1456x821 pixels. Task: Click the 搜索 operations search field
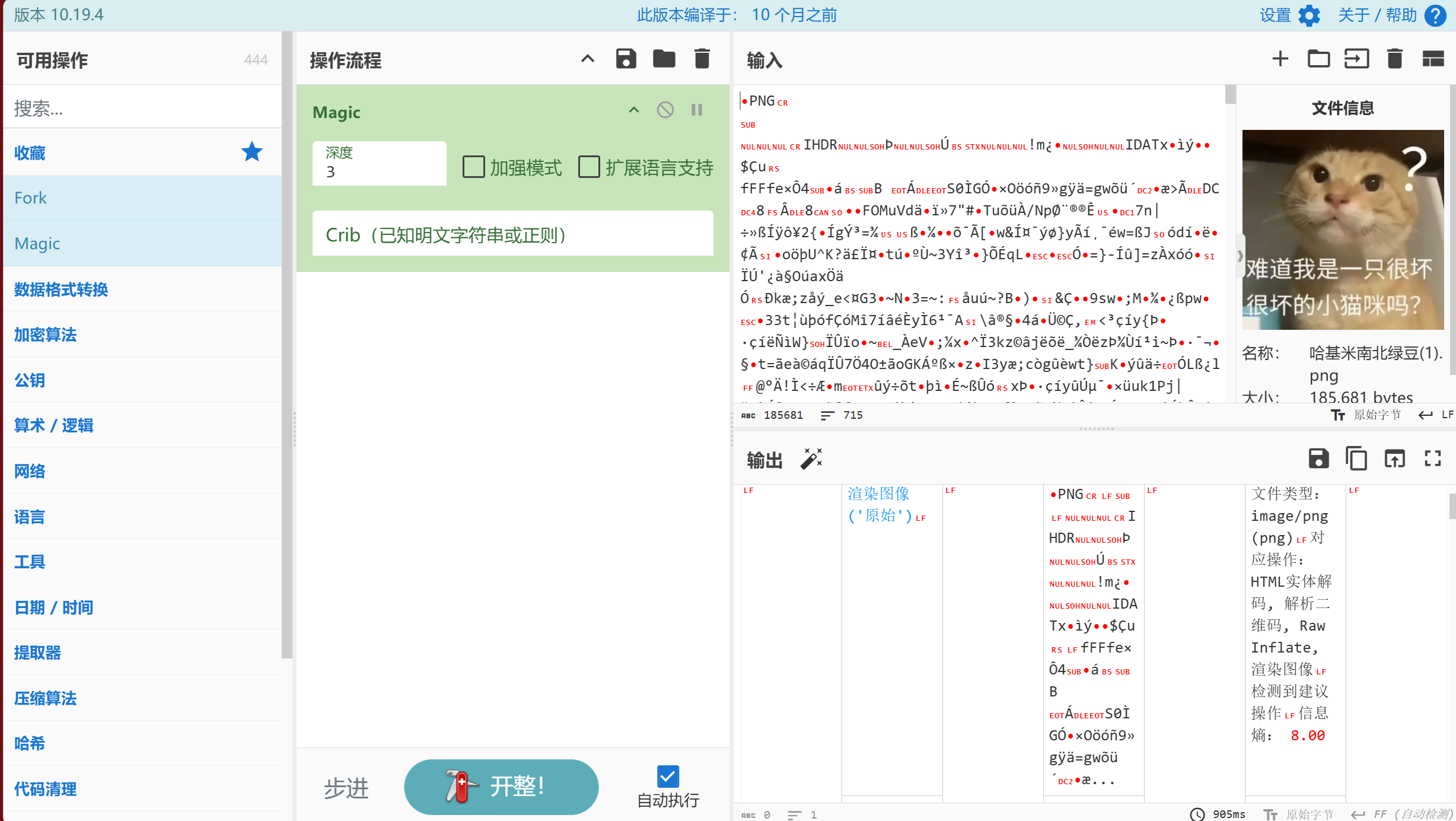click(142, 108)
